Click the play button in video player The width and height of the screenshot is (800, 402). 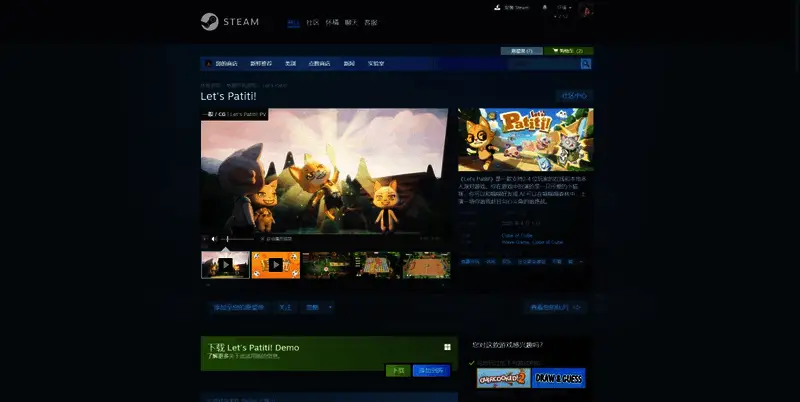click(x=205, y=239)
